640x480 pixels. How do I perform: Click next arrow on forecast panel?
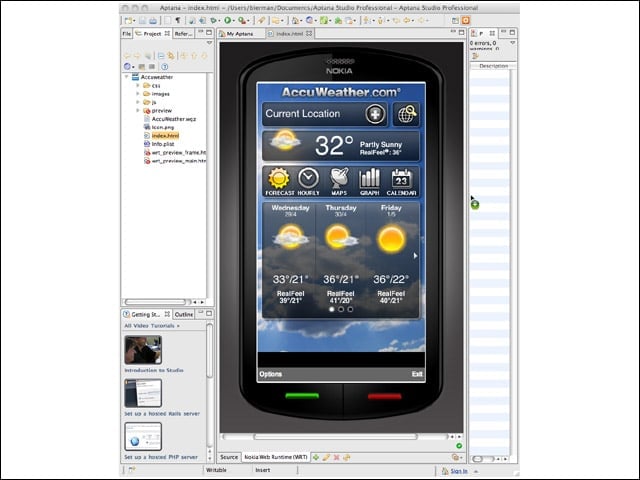[x=415, y=256]
